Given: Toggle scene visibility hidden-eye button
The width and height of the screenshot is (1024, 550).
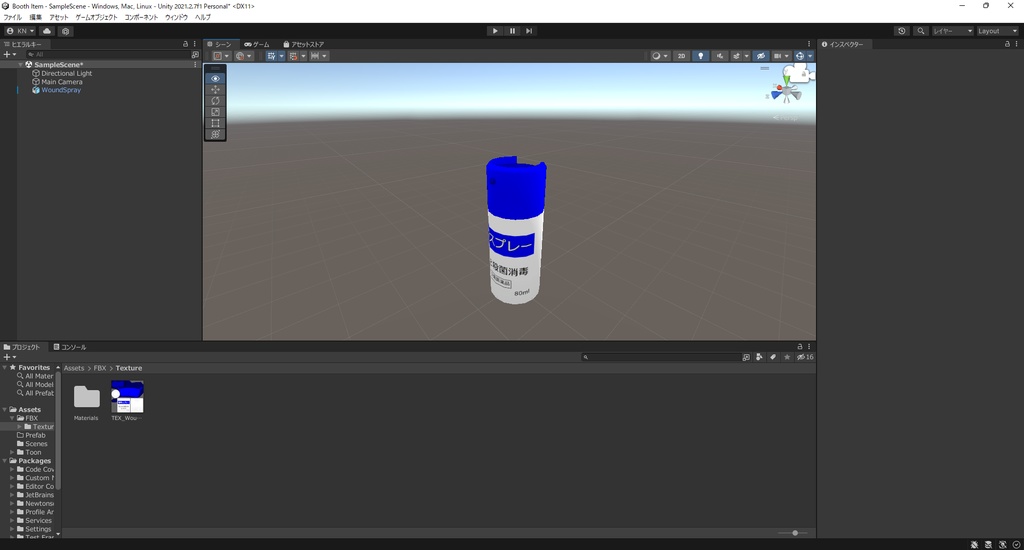Looking at the screenshot, I should (760, 56).
